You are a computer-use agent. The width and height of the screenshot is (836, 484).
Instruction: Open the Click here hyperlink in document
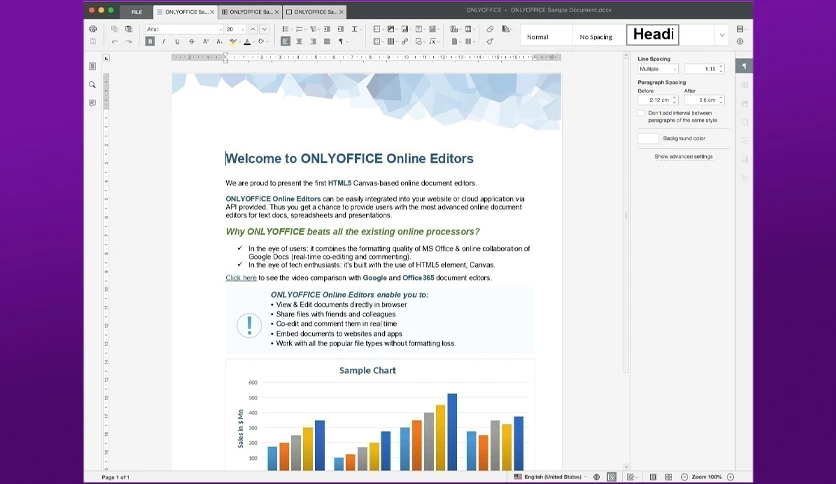pyautogui.click(x=241, y=278)
